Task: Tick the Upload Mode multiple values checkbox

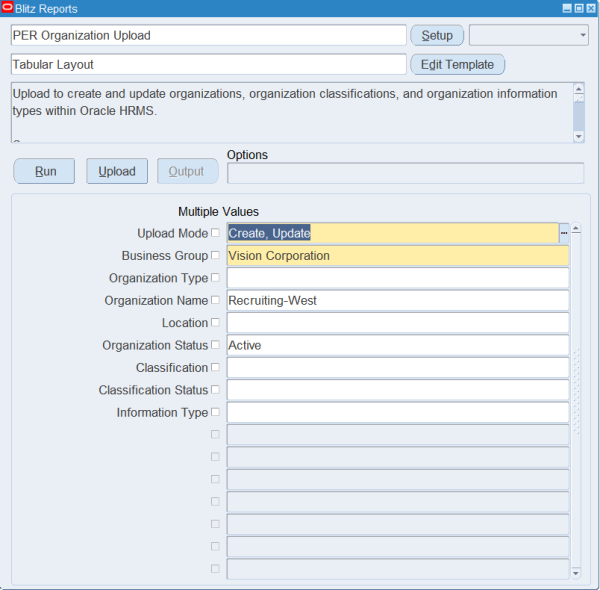Action: pos(215,233)
